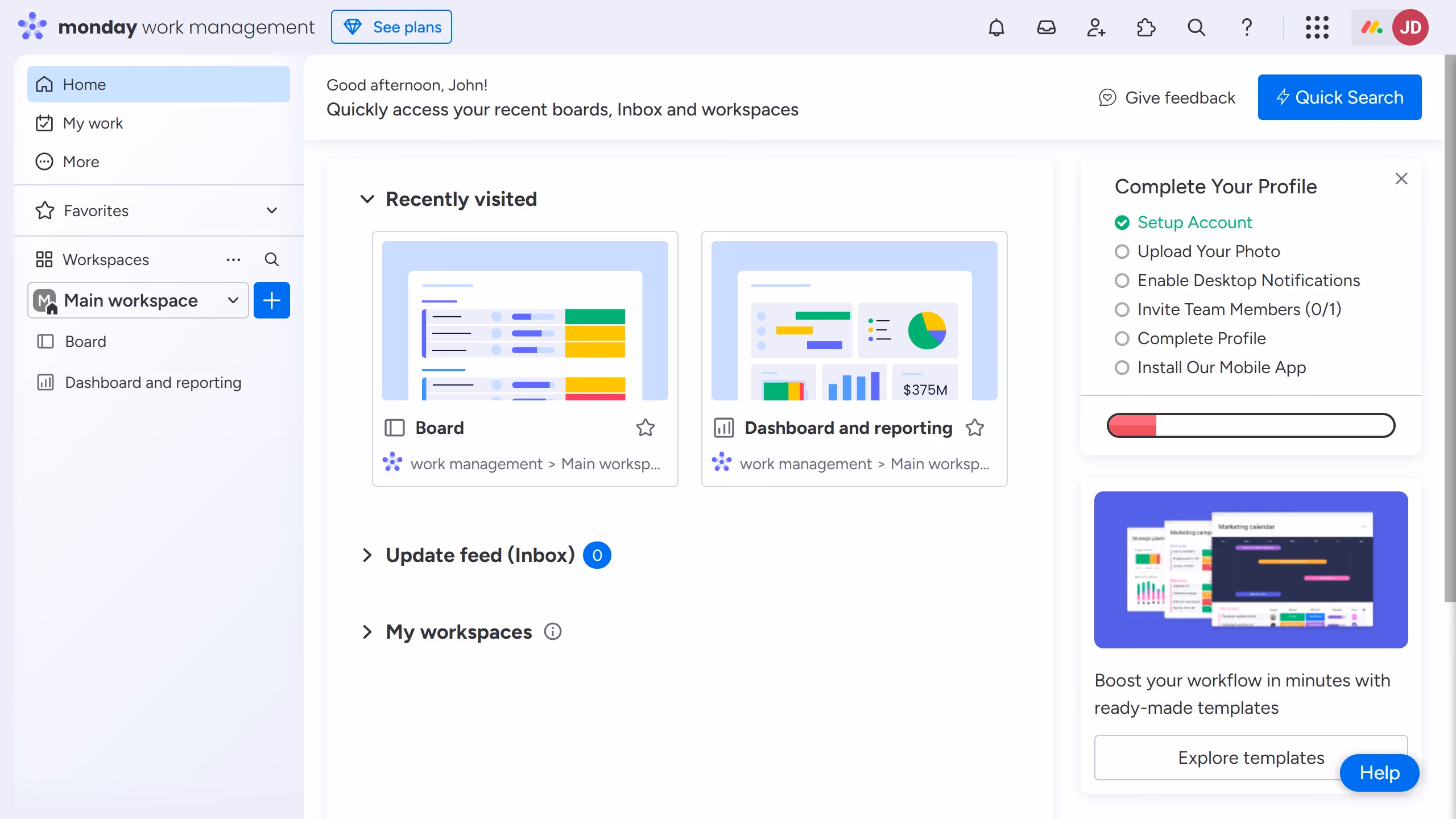1456x819 pixels.
Task: Click Give feedback
Action: click(1167, 98)
